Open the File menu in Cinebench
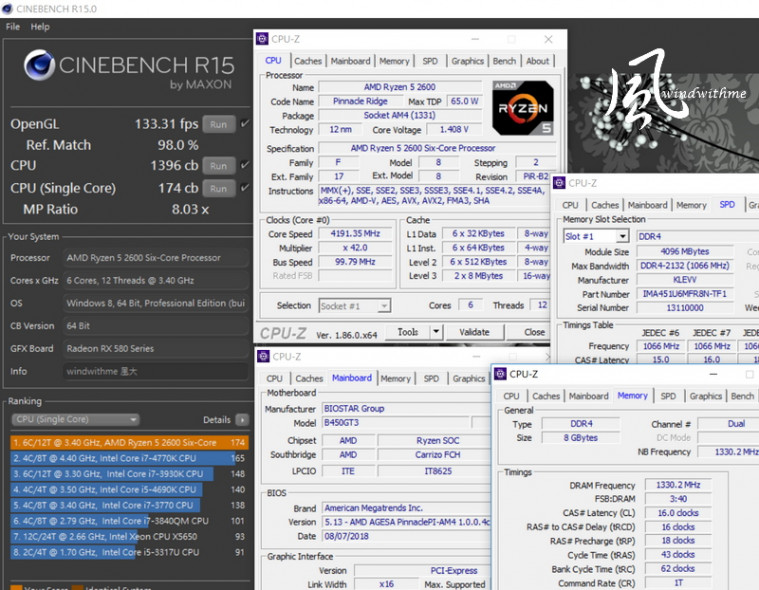This screenshot has width=759, height=590. (13, 27)
